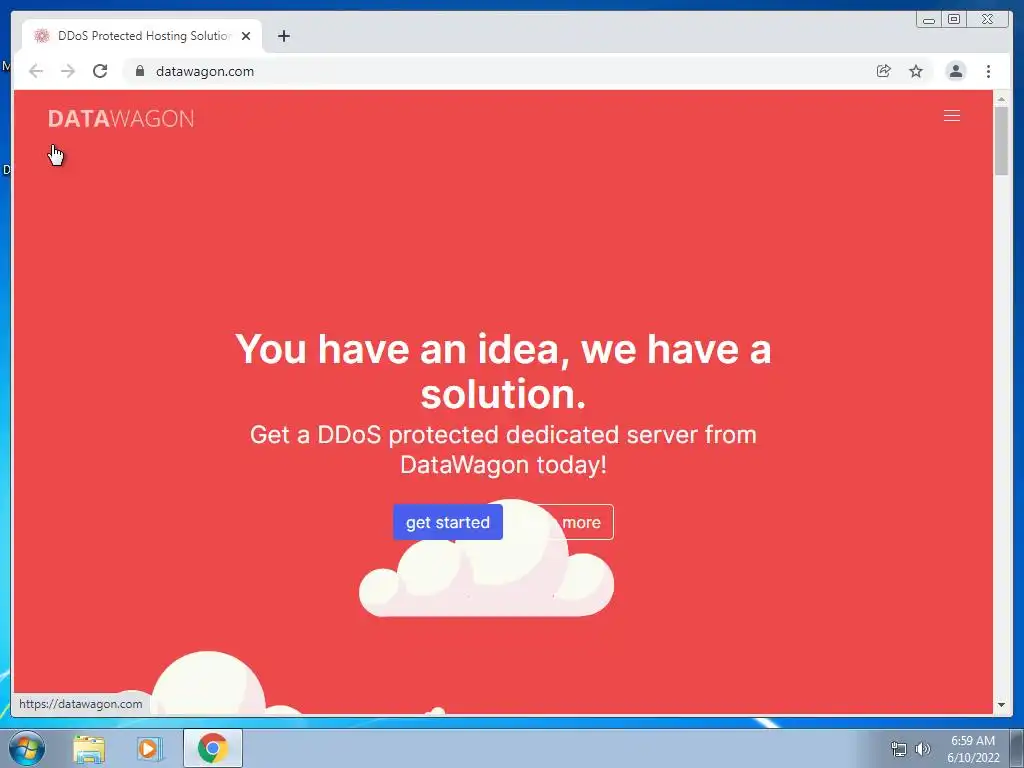This screenshot has width=1024, height=768.
Task: Close the DDoS Protected Hosting tab
Action: click(x=246, y=36)
